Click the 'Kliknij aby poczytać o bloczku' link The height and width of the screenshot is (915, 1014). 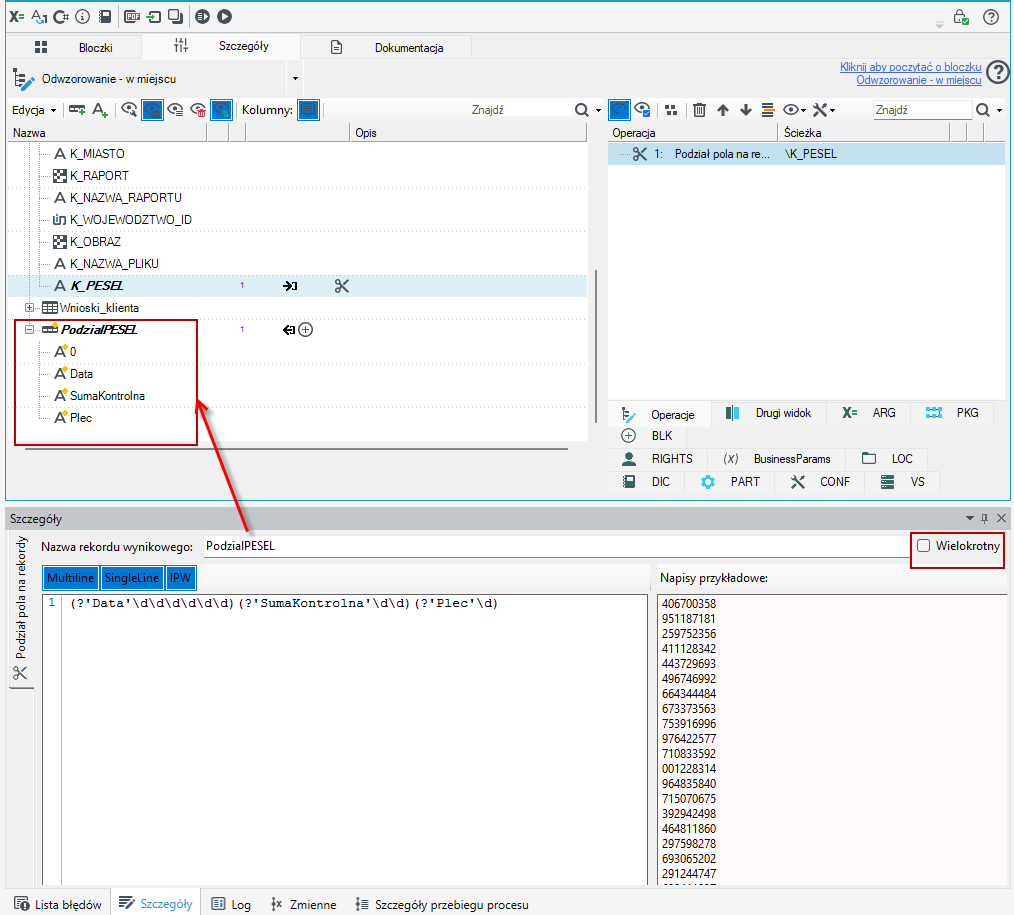[911, 67]
